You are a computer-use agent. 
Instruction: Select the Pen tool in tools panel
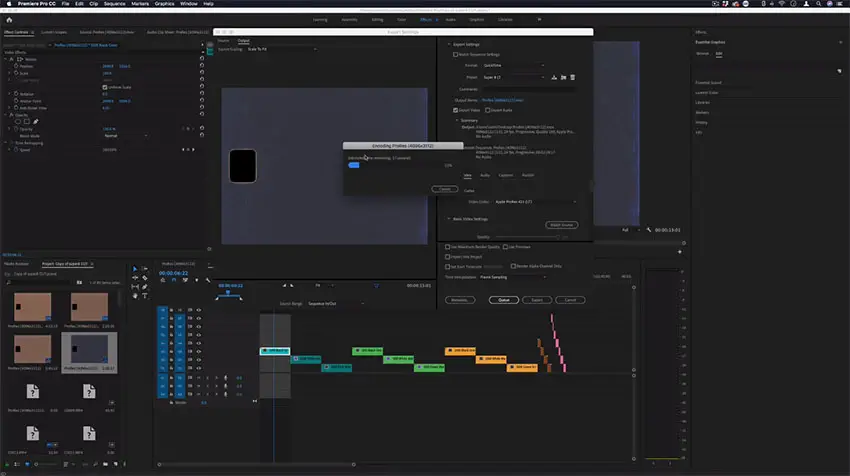pyautogui.click(x=145, y=287)
